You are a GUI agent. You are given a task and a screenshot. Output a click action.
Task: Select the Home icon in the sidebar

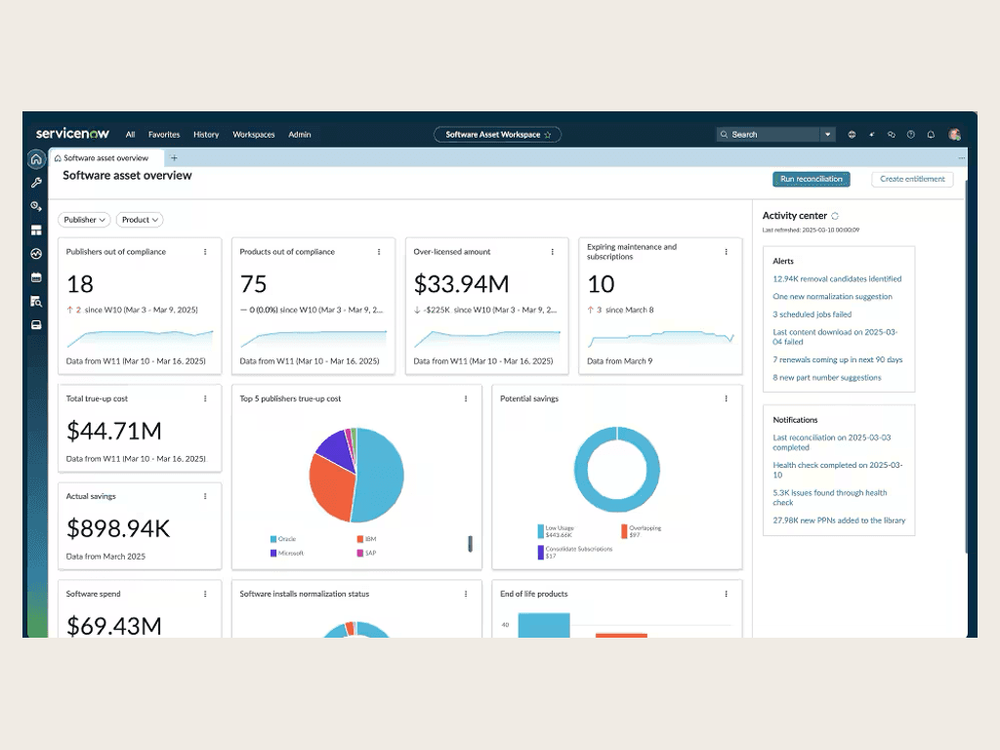[36, 160]
